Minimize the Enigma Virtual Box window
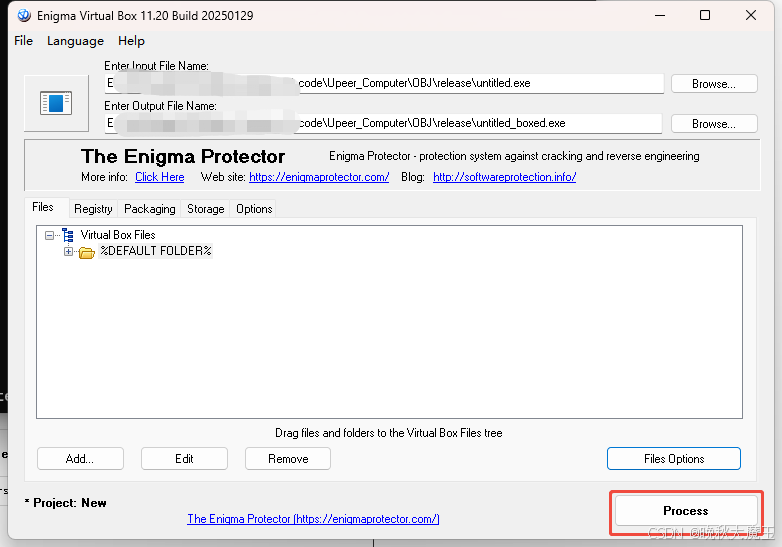Image resolution: width=782 pixels, height=547 pixels. click(x=660, y=15)
